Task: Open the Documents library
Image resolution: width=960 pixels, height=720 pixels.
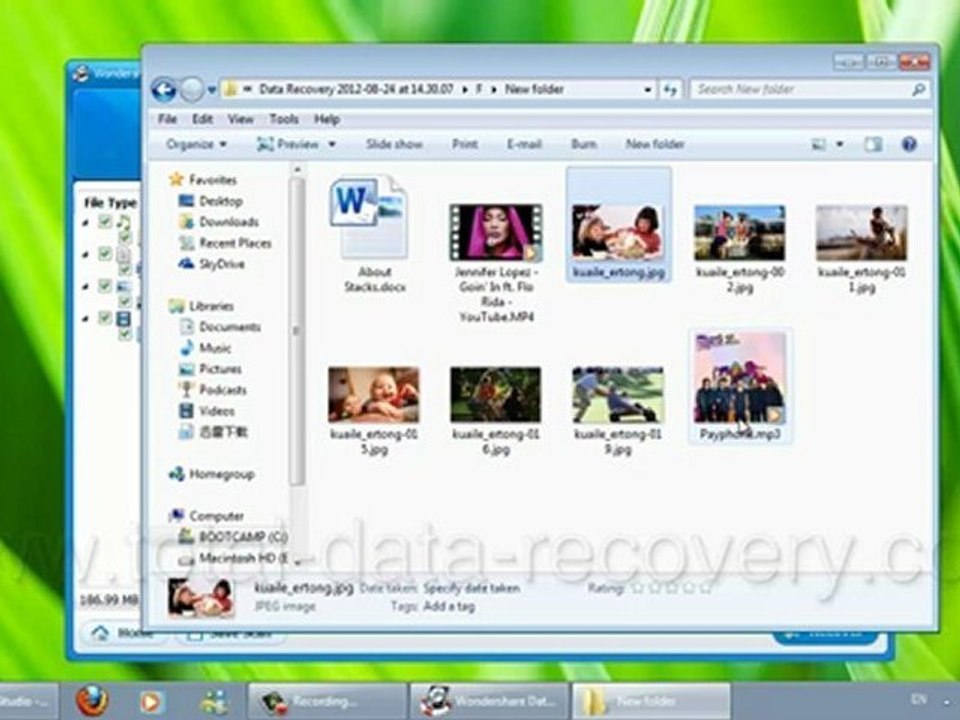Action: 230,327
